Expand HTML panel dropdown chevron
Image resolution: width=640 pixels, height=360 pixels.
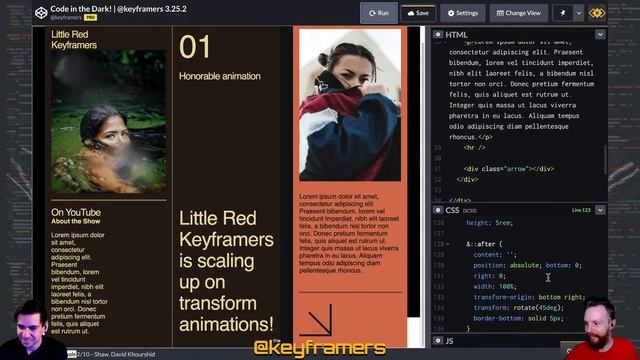(600, 34)
